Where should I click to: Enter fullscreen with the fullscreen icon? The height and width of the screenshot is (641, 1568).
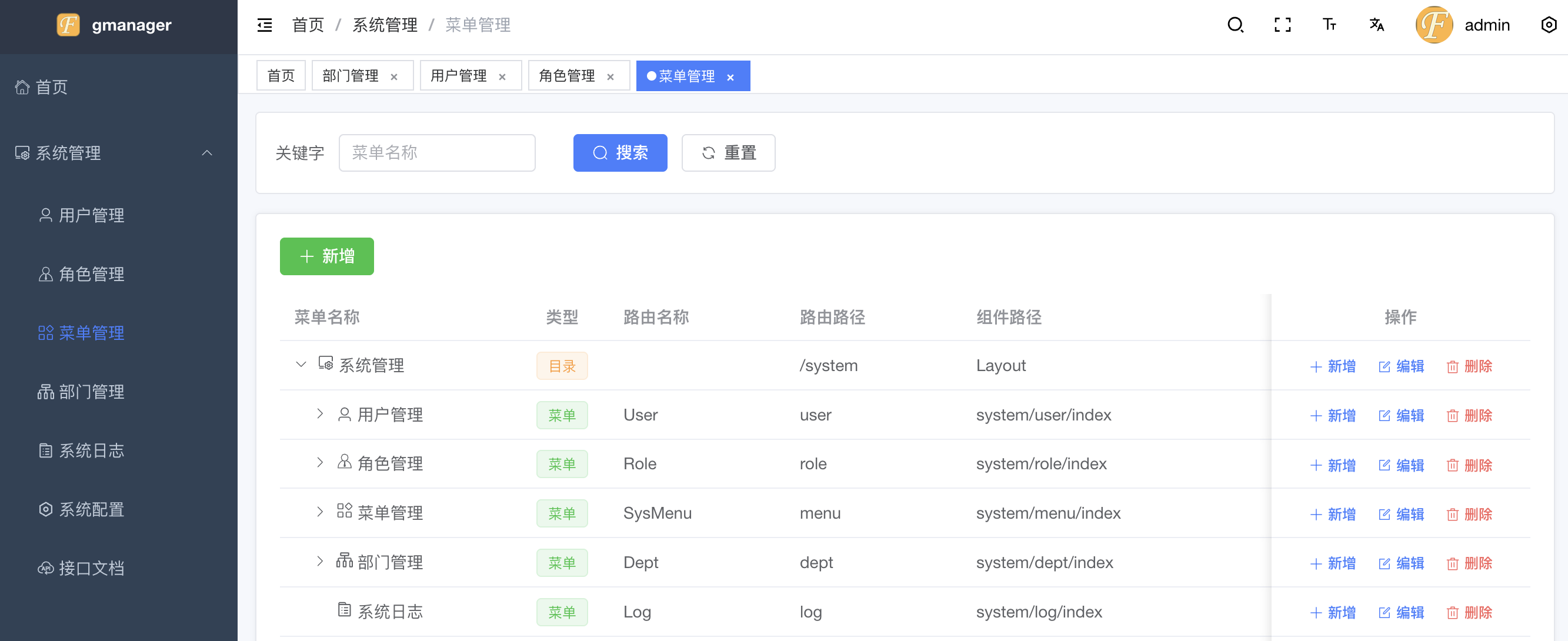(x=1282, y=25)
